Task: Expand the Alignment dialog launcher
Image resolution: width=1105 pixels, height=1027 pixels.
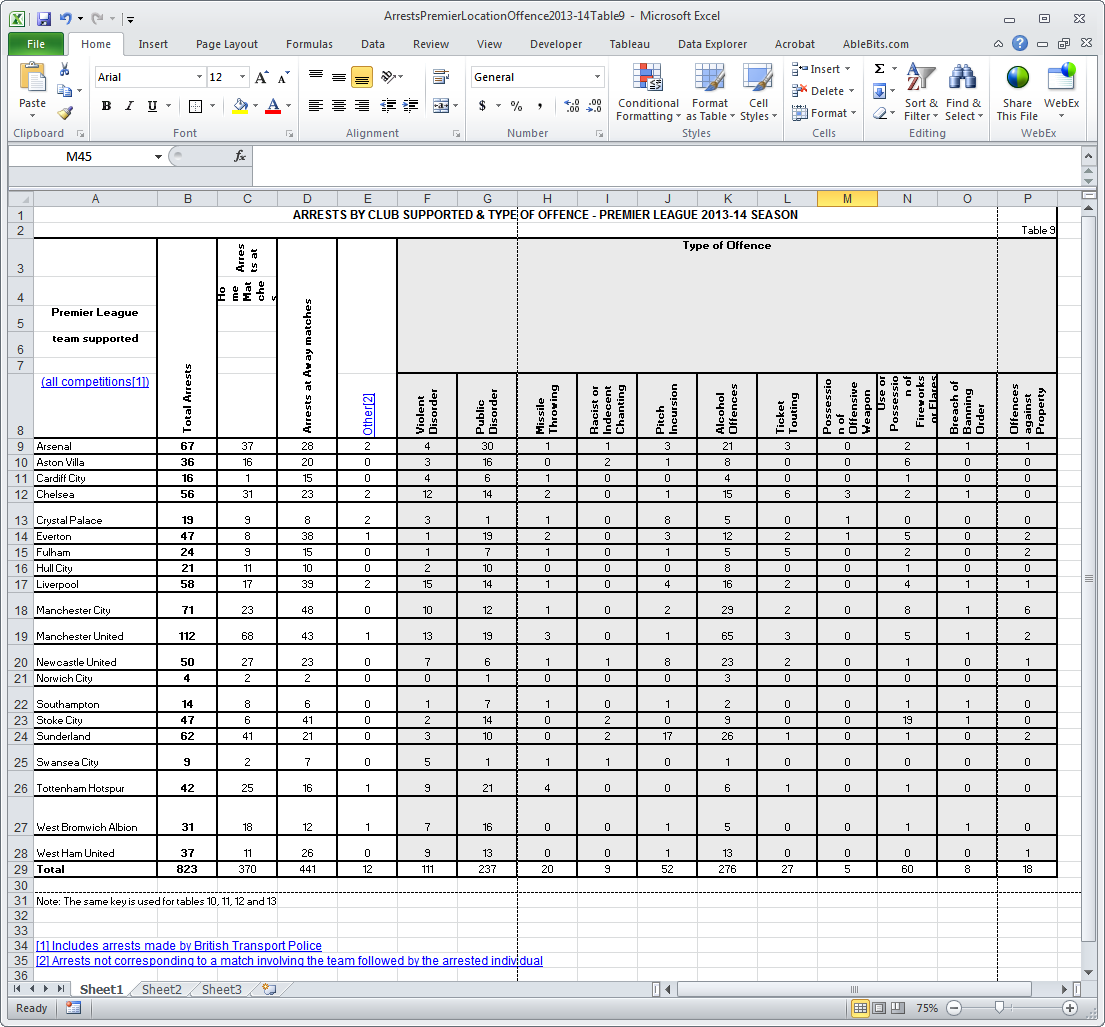Action: tap(456, 133)
